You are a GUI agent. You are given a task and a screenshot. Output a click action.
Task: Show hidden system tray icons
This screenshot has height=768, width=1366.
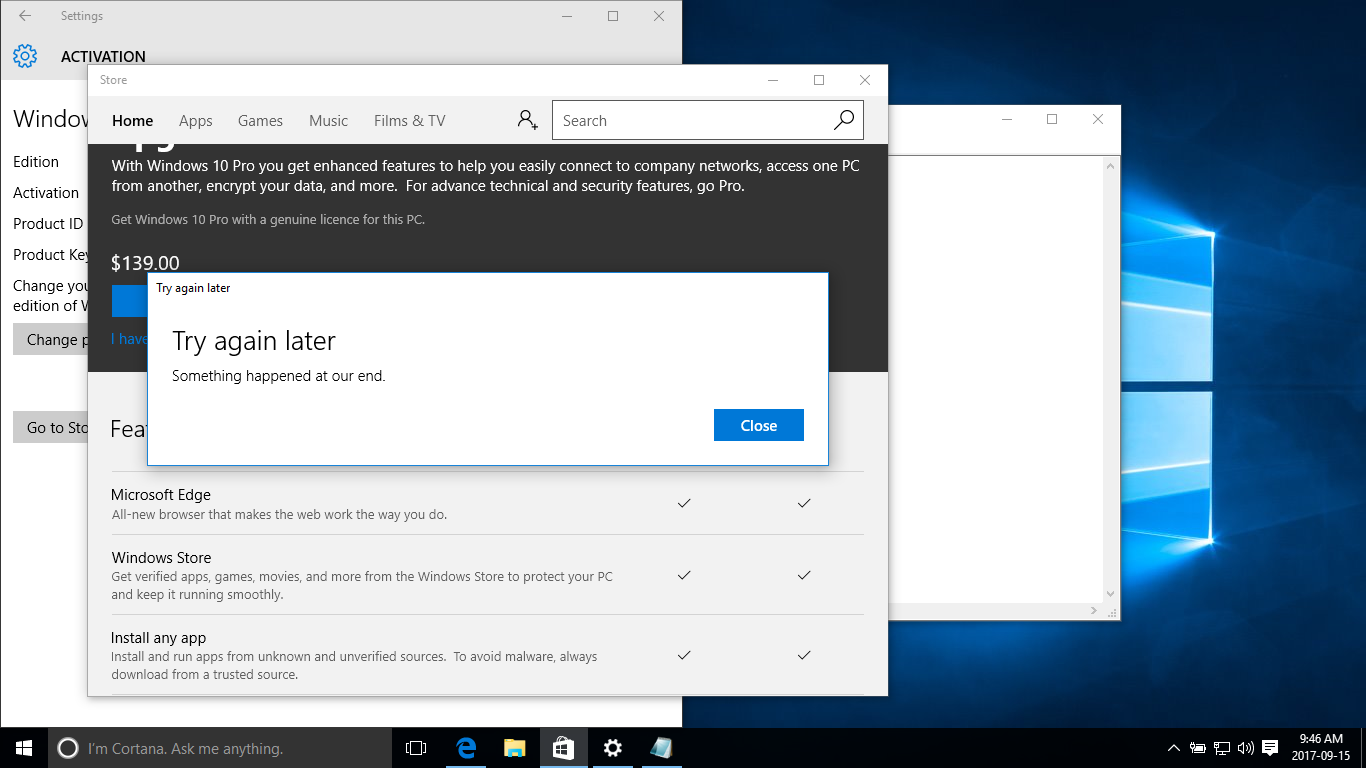point(1174,748)
